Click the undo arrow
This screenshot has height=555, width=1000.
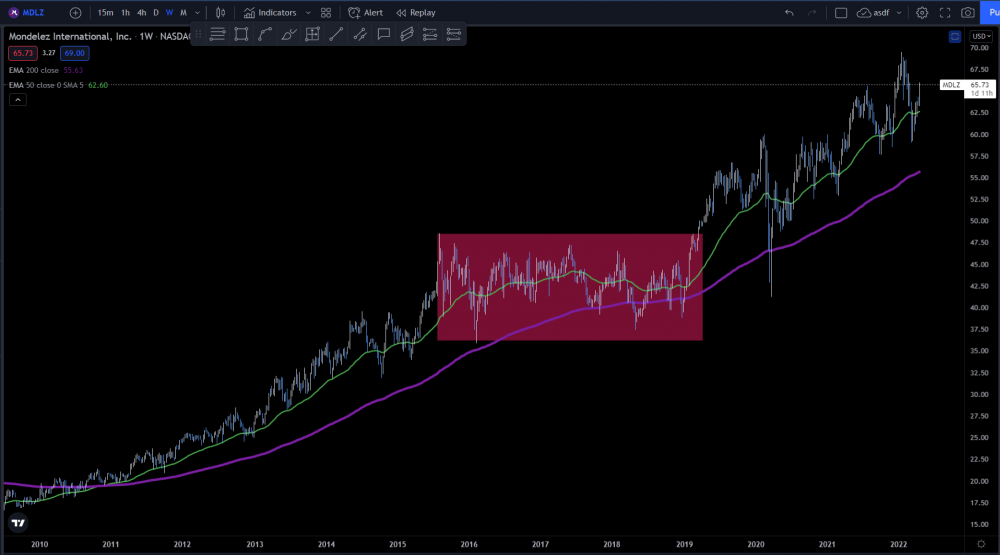789,13
